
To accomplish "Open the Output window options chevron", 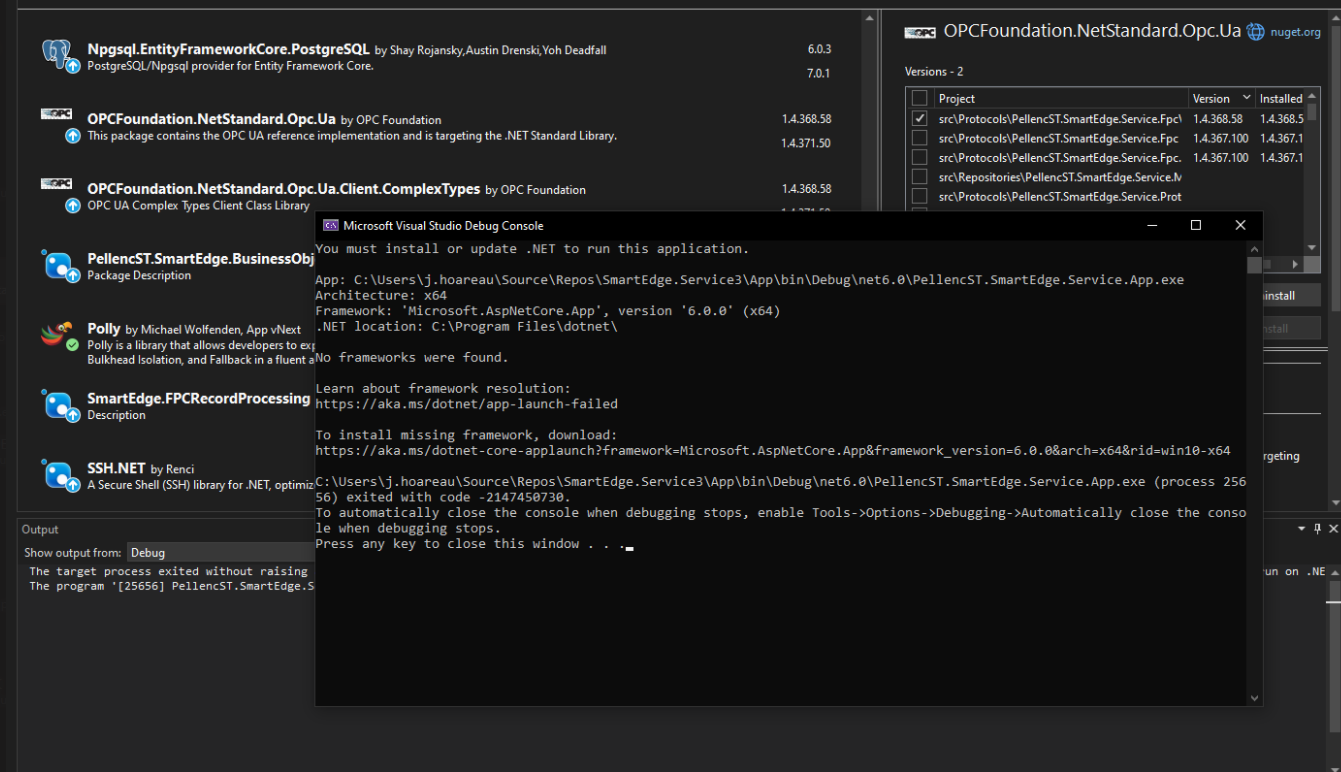I will (x=1301, y=528).
